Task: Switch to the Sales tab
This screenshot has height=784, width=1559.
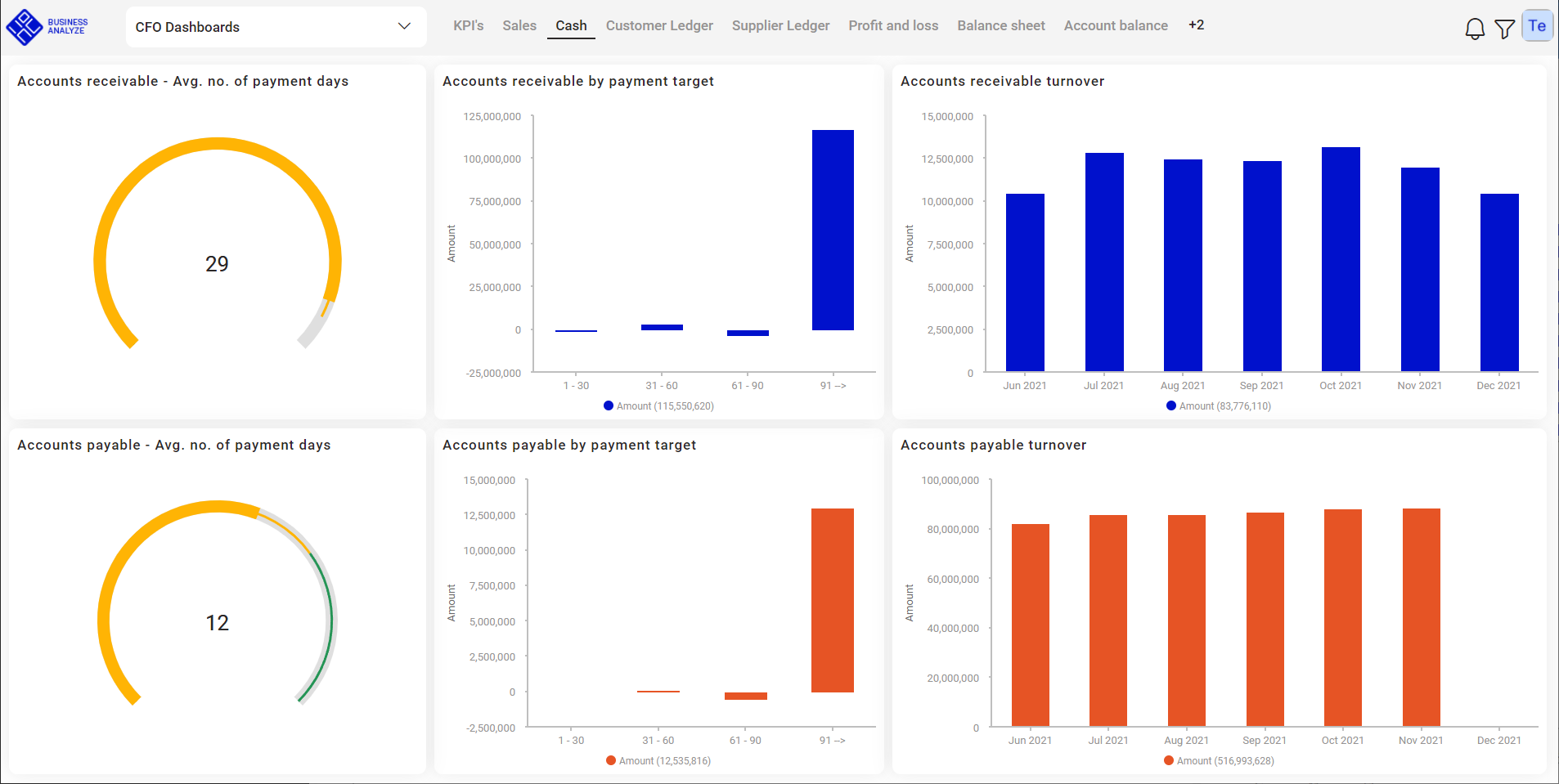Action: click(x=519, y=25)
